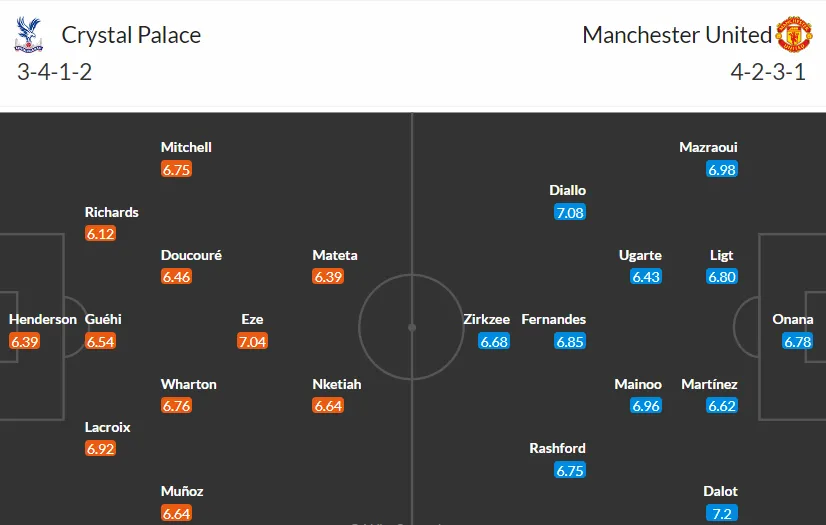
Task: Select Mainoo's 6.96 rating badge
Action: pyautogui.click(x=646, y=405)
